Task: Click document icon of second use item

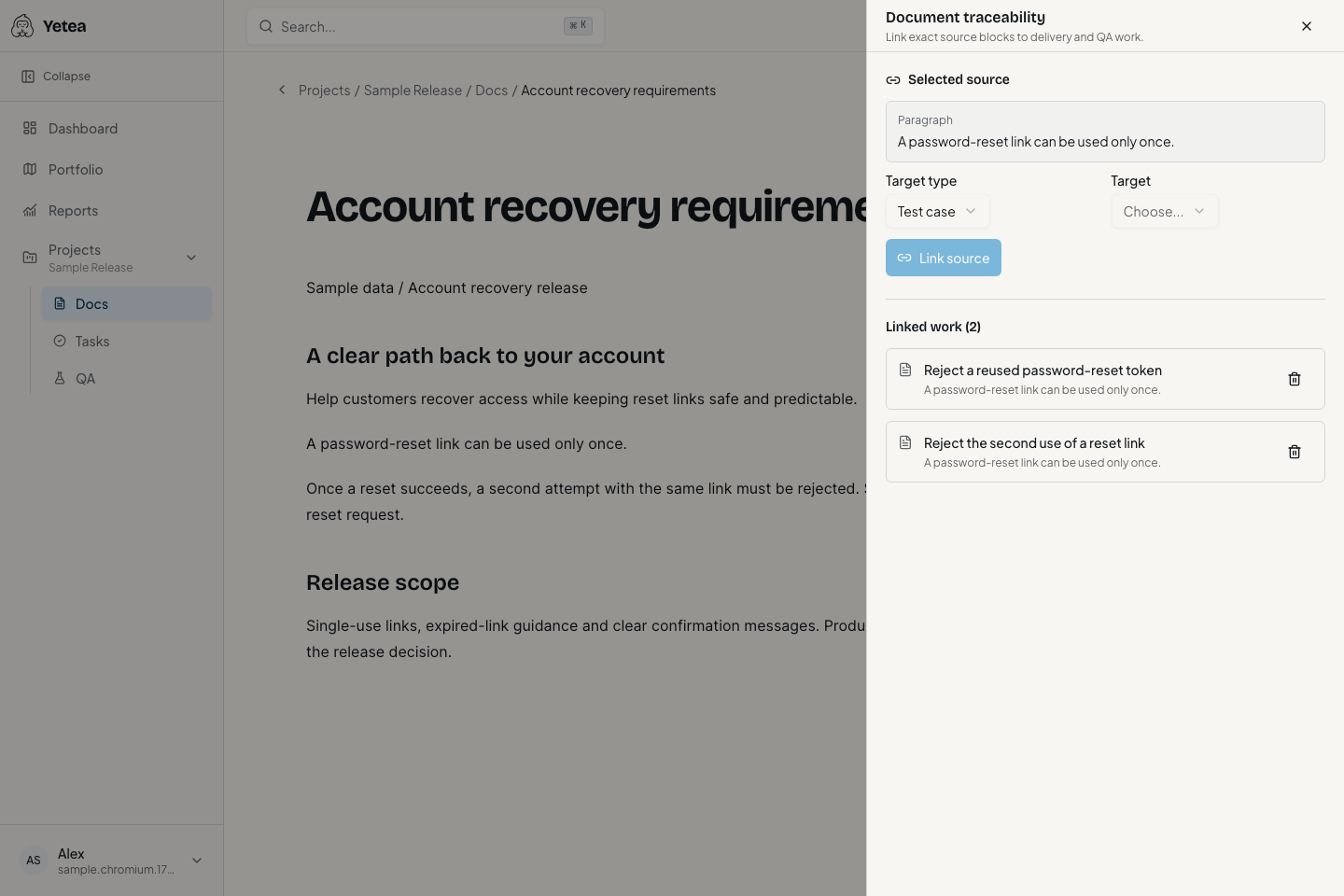Action: tap(905, 442)
